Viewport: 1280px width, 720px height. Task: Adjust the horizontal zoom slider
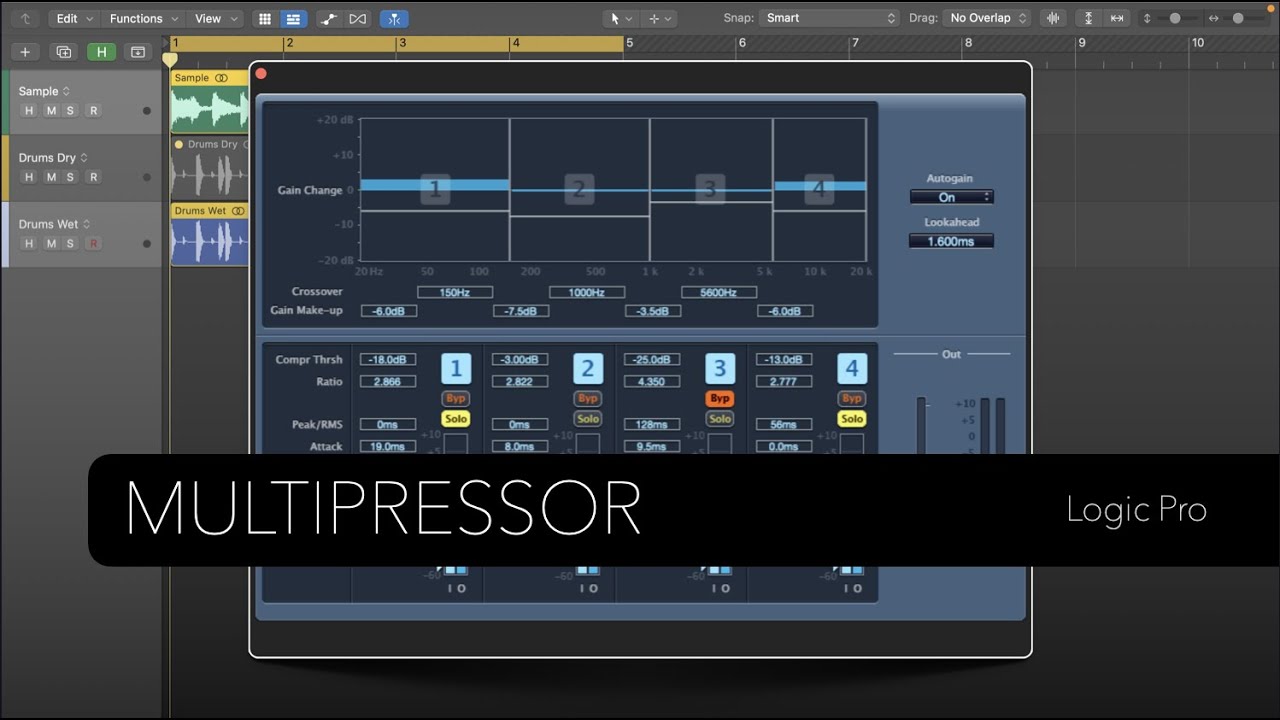(x=1240, y=18)
